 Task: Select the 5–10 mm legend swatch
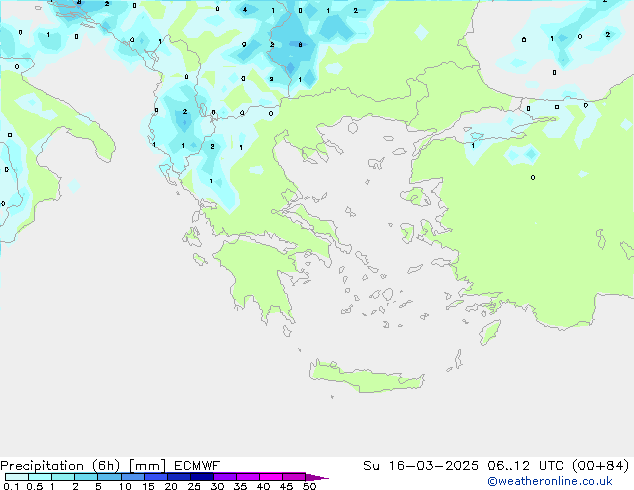click(109, 477)
